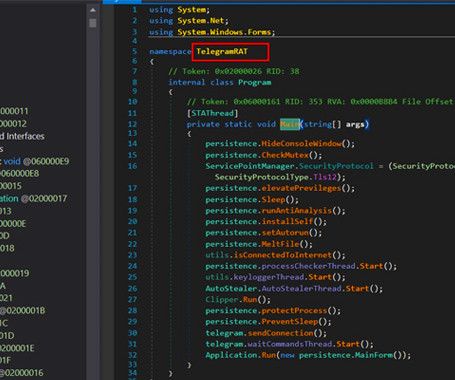This screenshot has height=380, width=455.
Task: Click the Application class on line 32
Action: tap(231, 355)
